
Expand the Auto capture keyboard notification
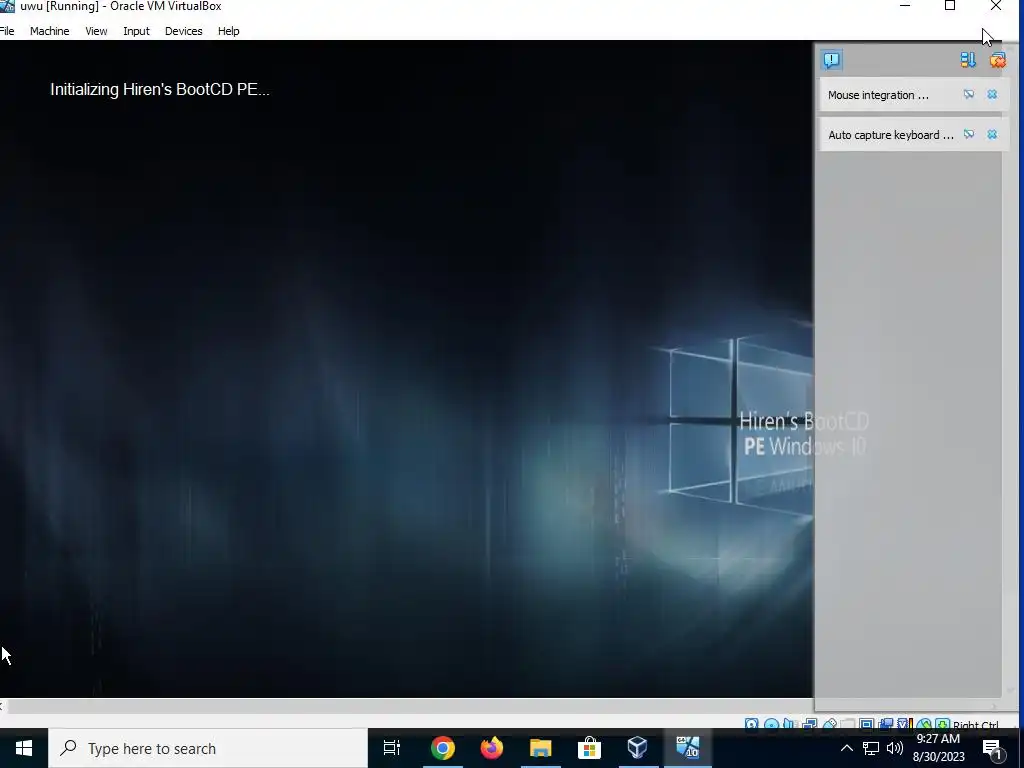[891, 135]
